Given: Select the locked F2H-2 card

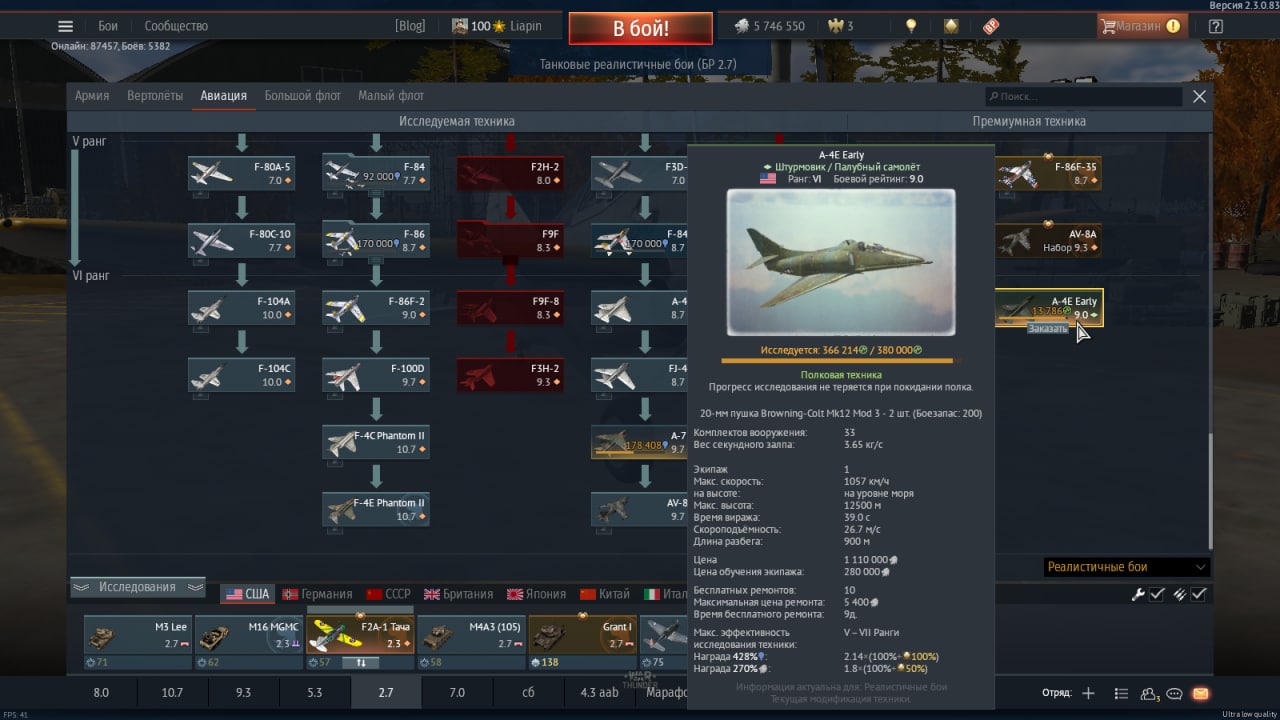Looking at the screenshot, I should tap(510, 173).
